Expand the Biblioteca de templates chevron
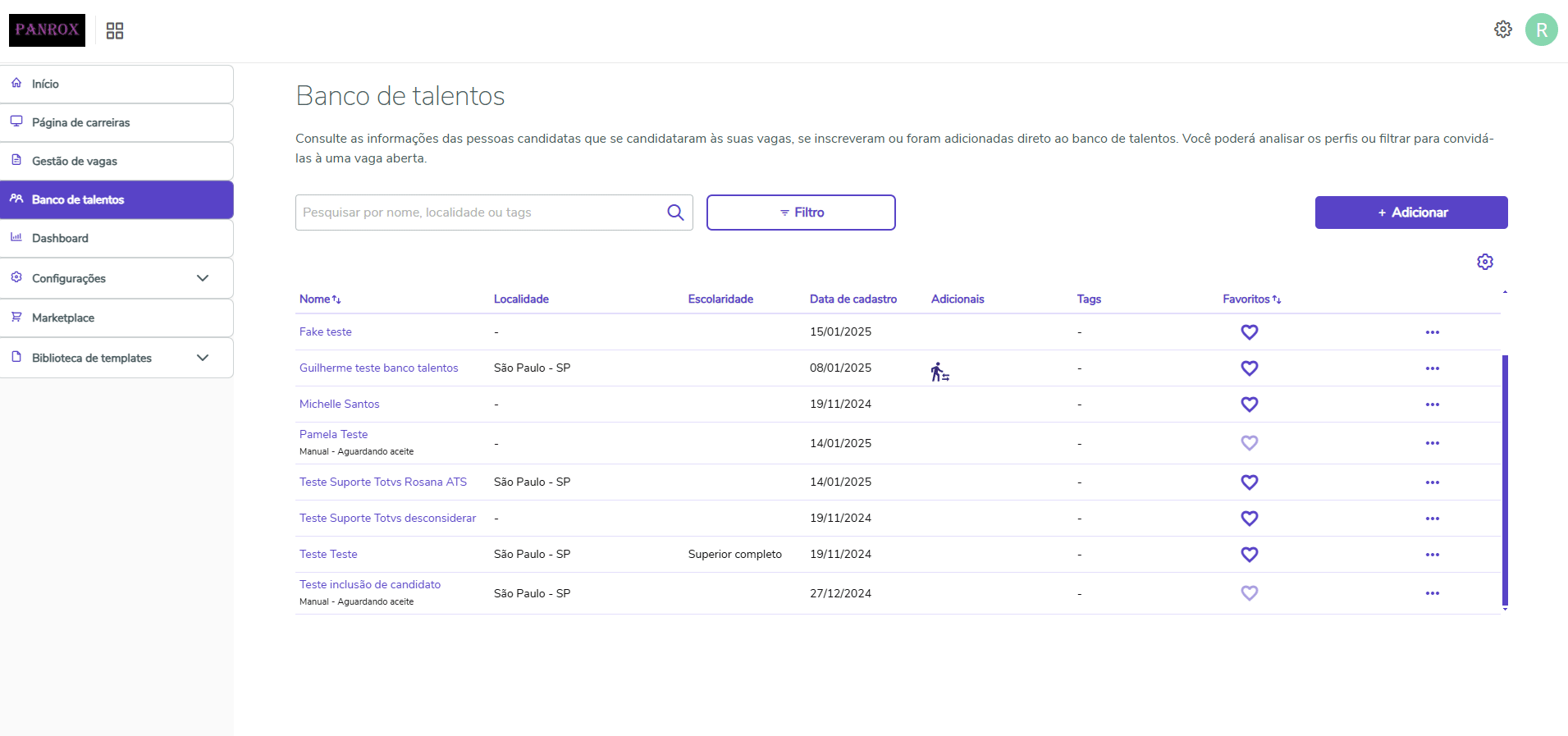Image resolution: width=1568 pixels, height=736 pixels. [203, 358]
